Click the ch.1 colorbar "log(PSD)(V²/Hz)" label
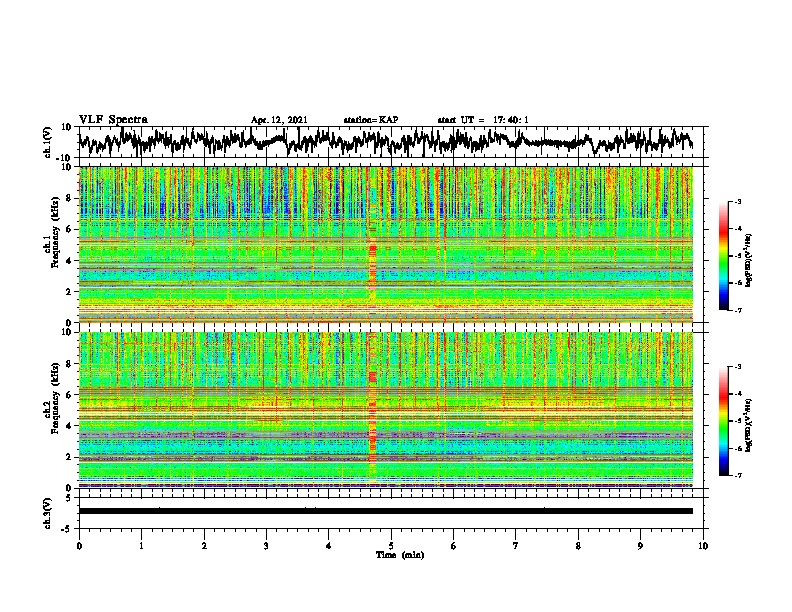Image resolution: width=792 pixels, height=612 pixels. pyautogui.click(x=749, y=261)
